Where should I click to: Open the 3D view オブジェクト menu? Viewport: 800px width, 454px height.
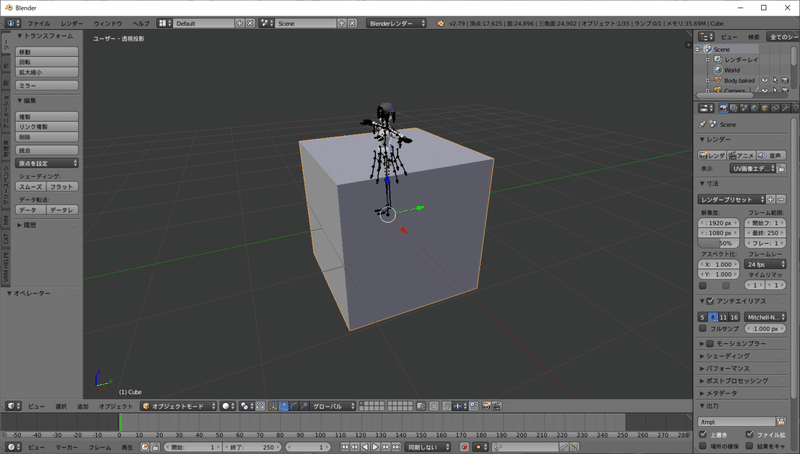click(x=116, y=406)
